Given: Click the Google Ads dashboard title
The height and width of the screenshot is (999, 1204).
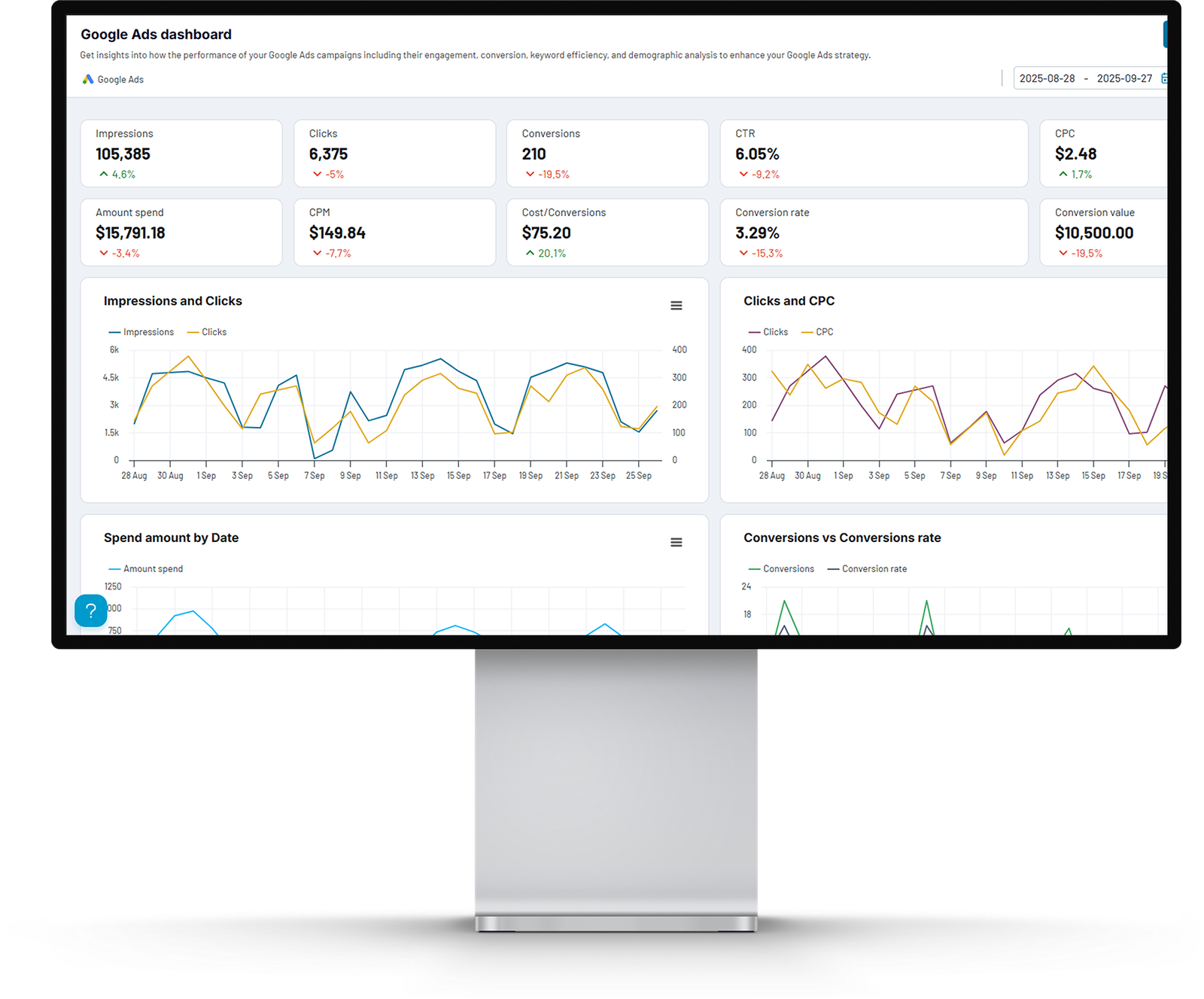Looking at the screenshot, I should coord(156,35).
